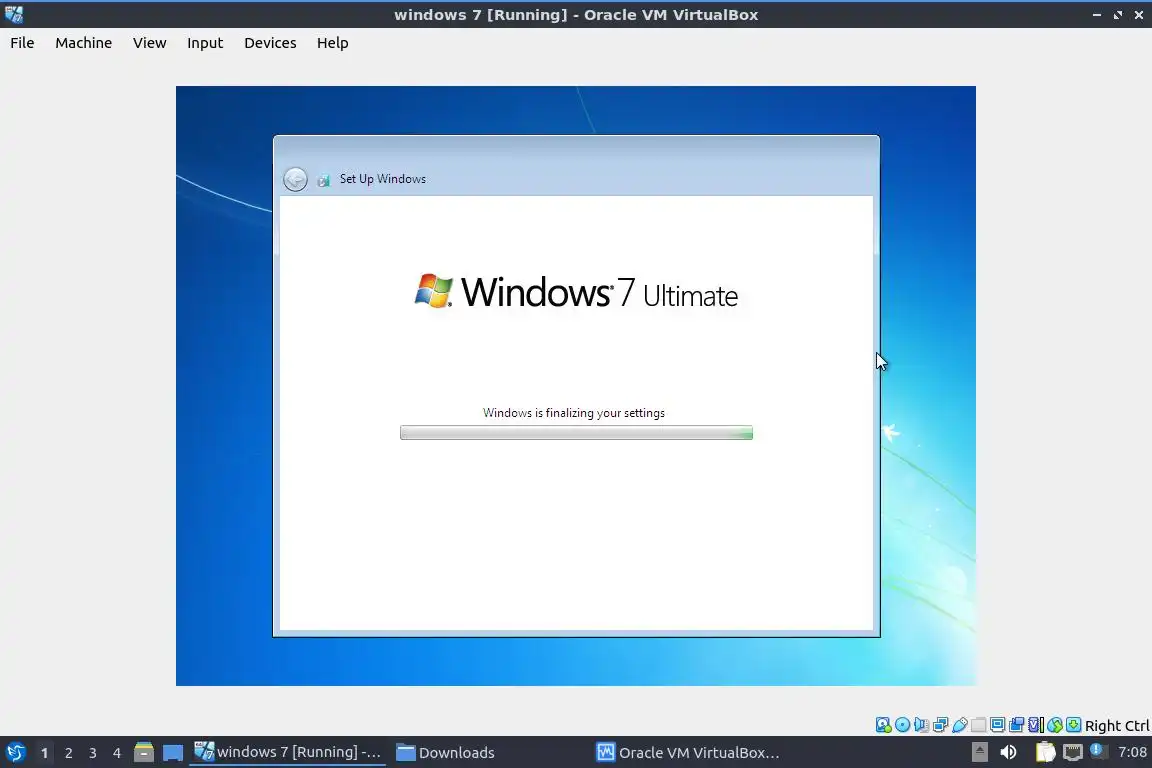Switch to workspace 4
The width and height of the screenshot is (1152, 768).
pos(116,753)
